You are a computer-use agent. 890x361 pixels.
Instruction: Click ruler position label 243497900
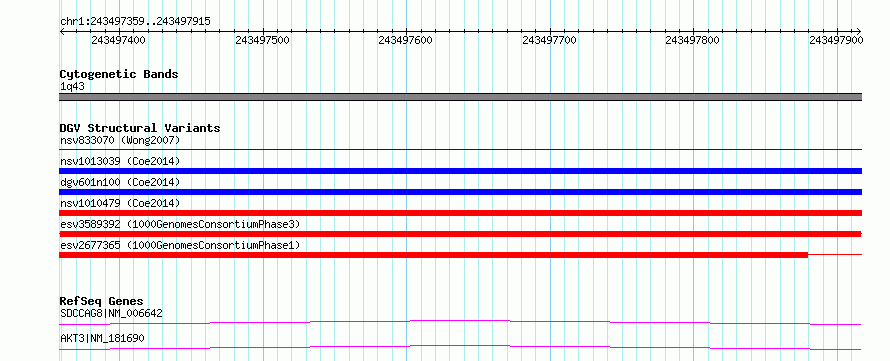point(836,40)
